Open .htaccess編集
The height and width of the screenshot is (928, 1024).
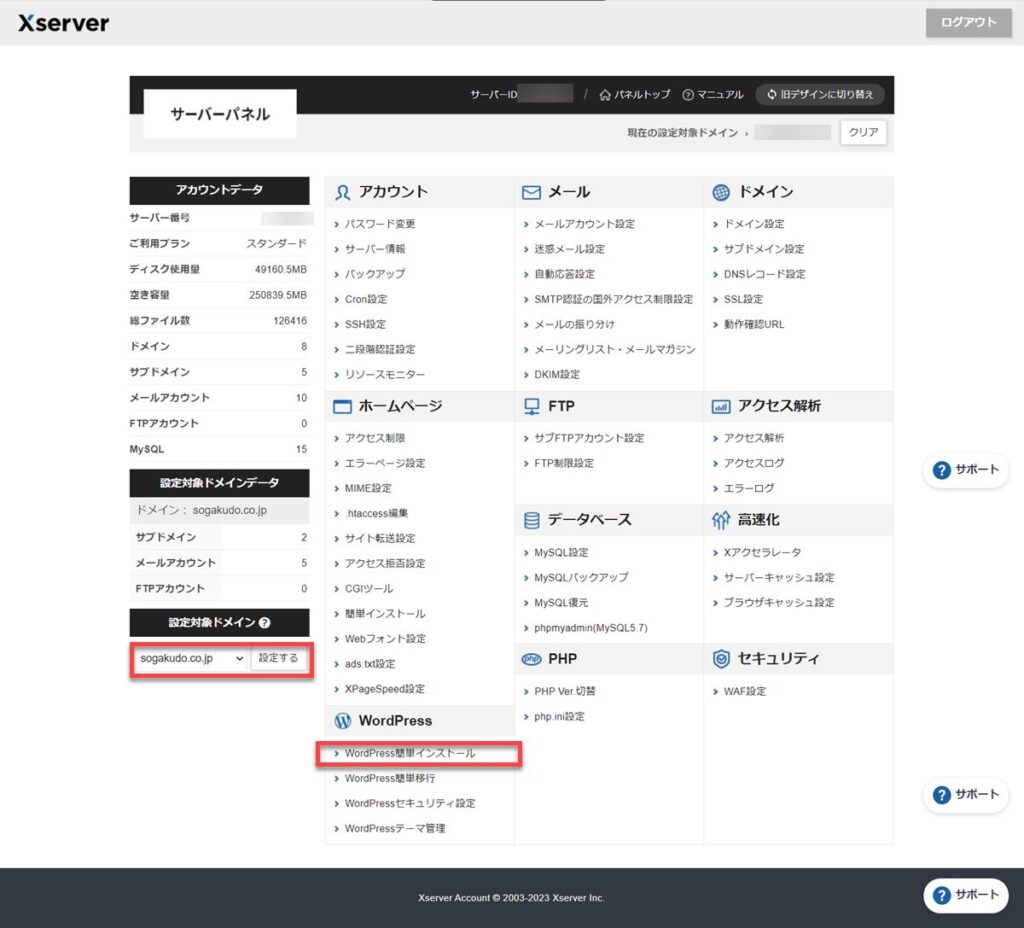point(376,513)
